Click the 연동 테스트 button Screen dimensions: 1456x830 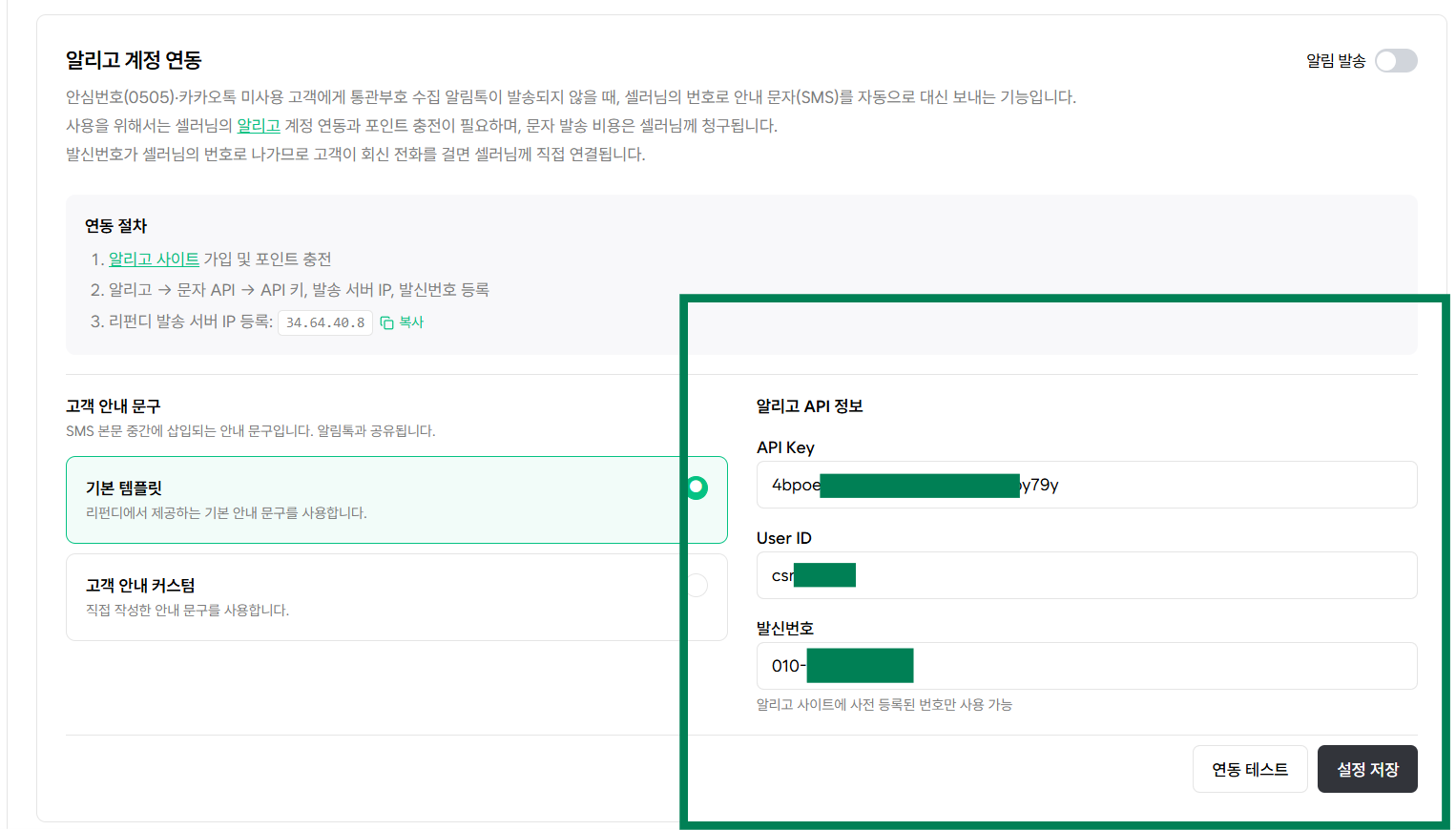coord(1250,769)
